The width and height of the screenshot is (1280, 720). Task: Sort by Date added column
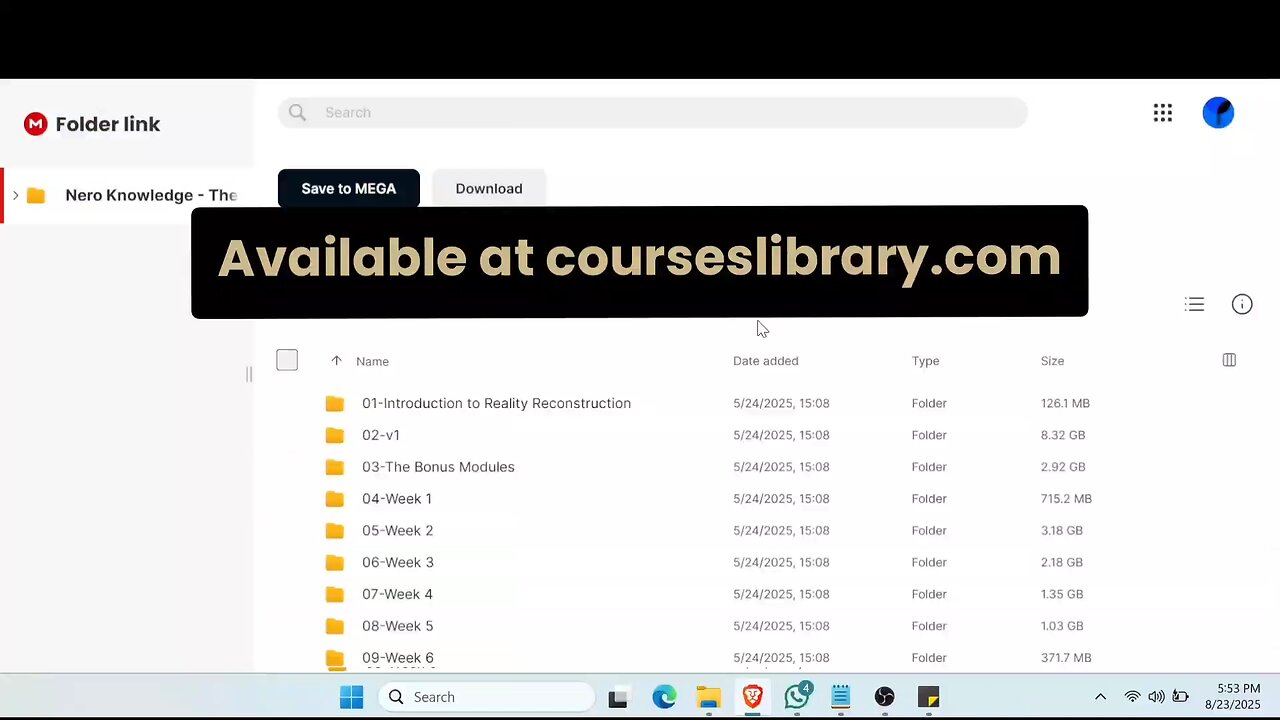765,361
